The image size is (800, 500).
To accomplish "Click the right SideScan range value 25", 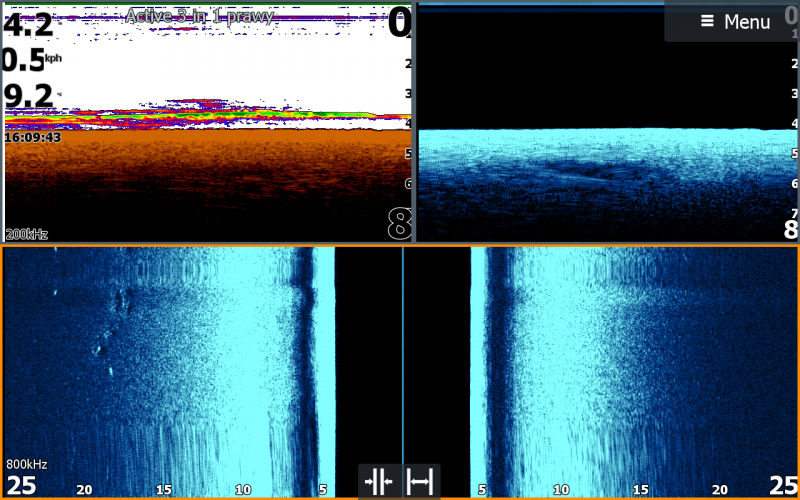I will point(781,487).
